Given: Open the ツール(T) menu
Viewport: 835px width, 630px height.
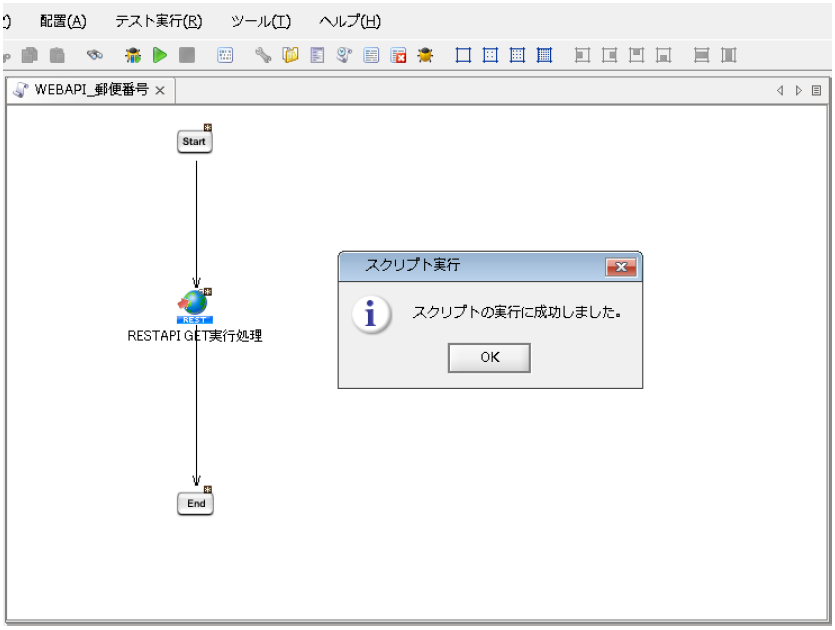Looking at the screenshot, I should (x=260, y=21).
